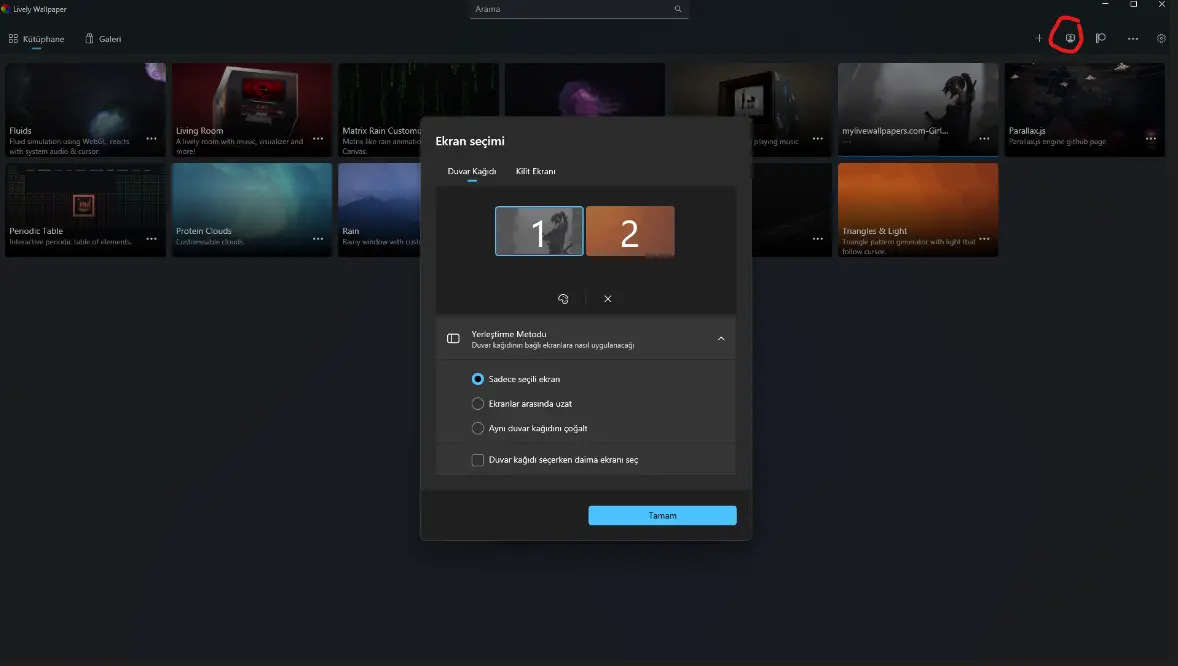Open the Galeri tab

click(x=103, y=39)
